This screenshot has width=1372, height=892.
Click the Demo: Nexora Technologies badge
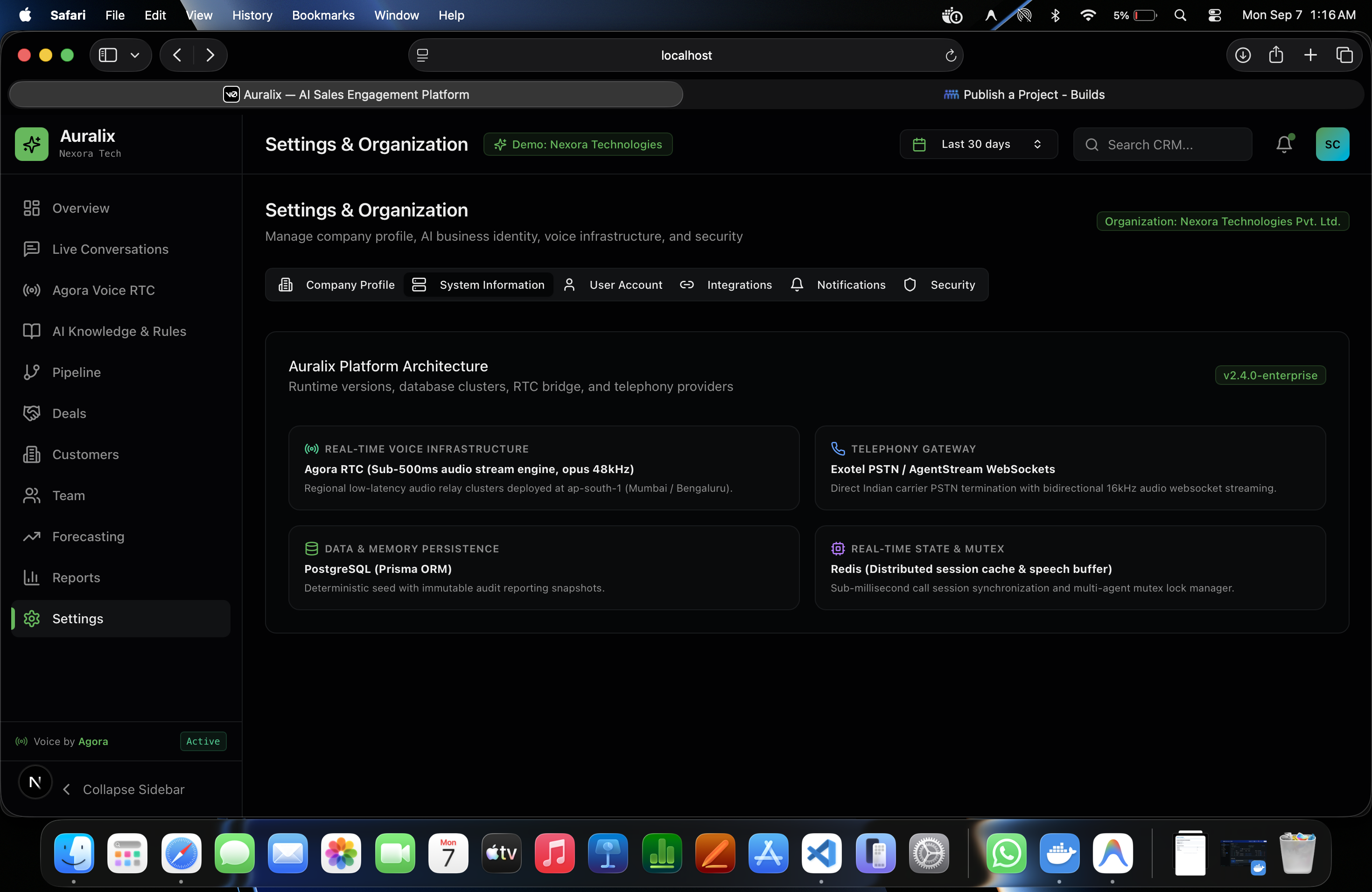coord(578,144)
